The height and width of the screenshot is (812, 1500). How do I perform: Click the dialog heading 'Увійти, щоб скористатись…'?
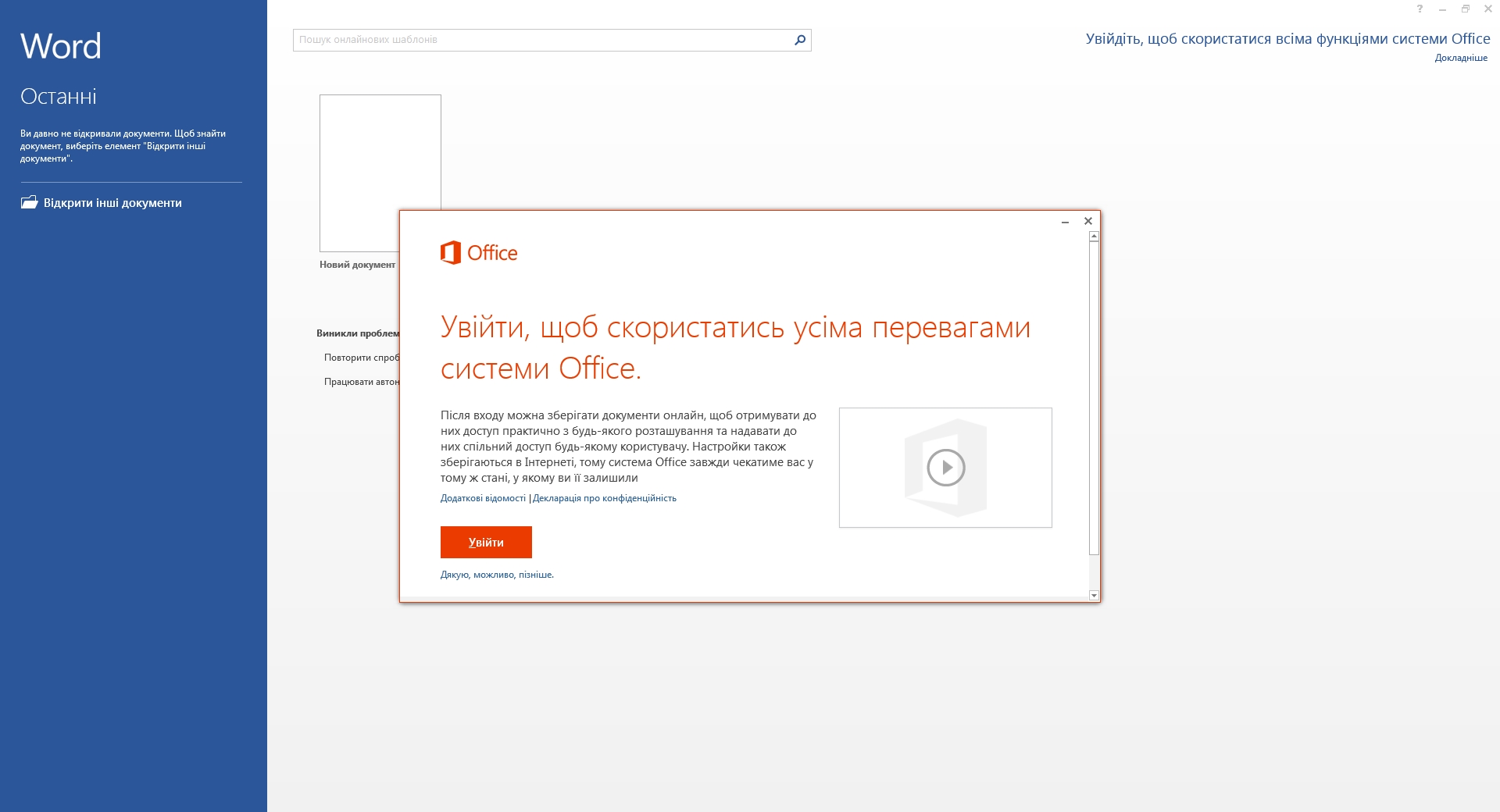coord(735,347)
